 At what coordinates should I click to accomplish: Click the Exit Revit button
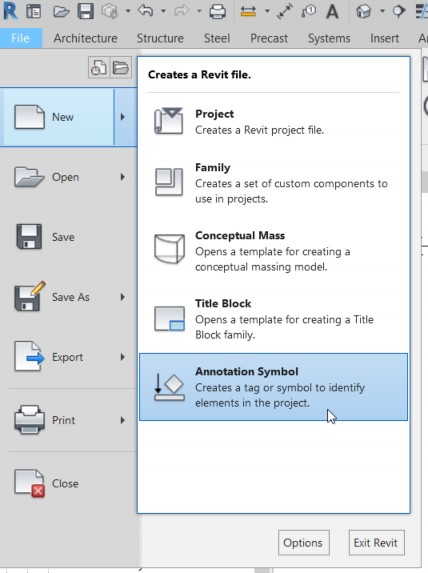[376, 543]
